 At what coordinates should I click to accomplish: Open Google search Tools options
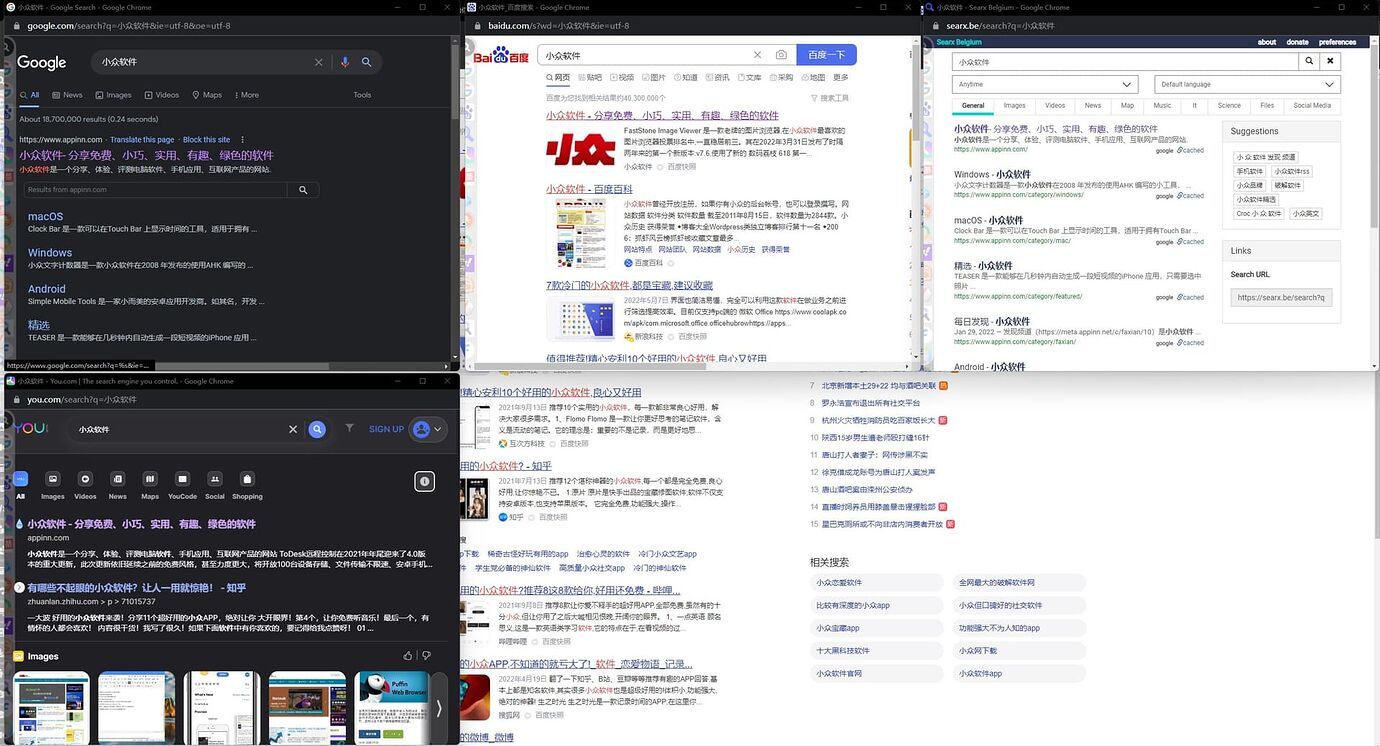(362, 95)
